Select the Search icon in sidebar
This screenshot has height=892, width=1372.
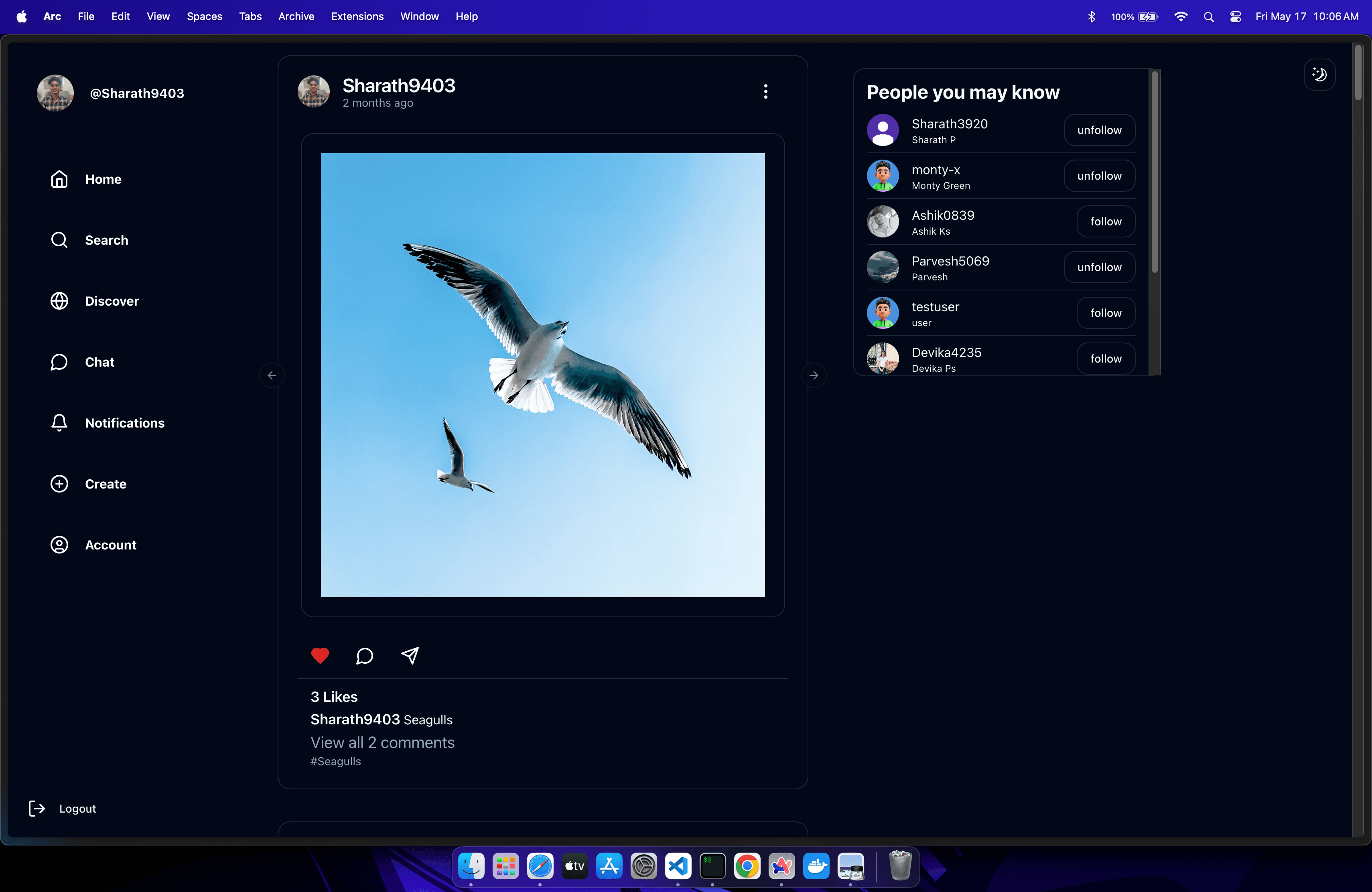[x=59, y=240]
